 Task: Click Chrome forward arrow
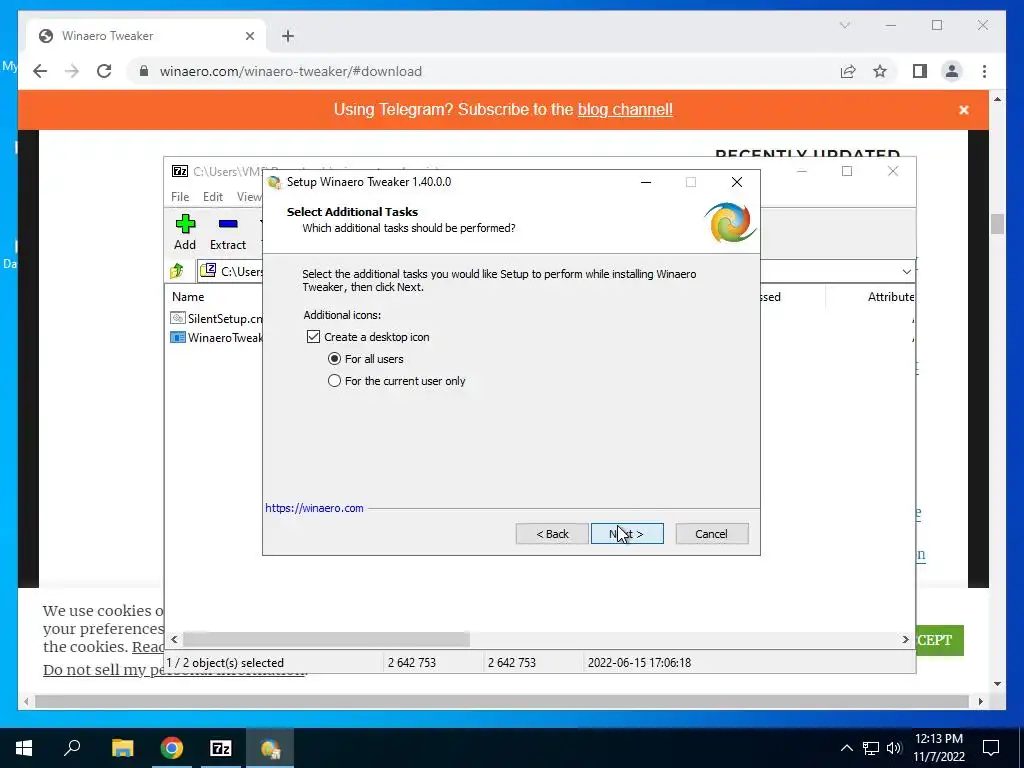click(72, 71)
